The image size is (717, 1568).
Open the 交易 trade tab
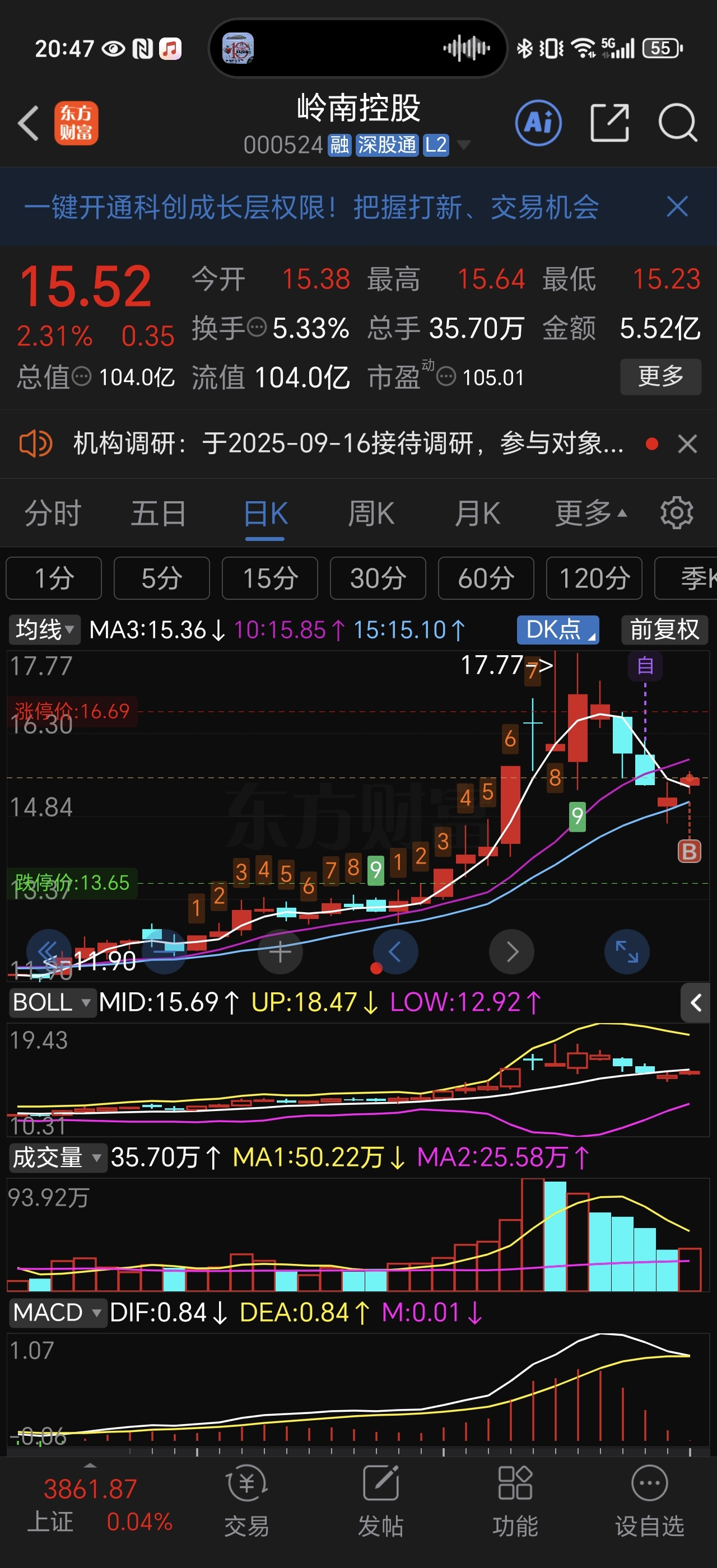pyautogui.click(x=246, y=1500)
